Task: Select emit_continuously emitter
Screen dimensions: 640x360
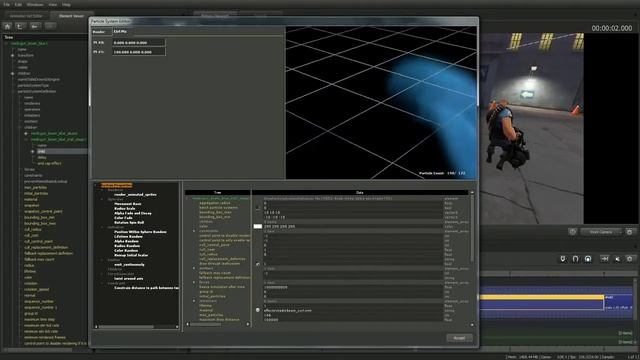Action: (x=129, y=264)
